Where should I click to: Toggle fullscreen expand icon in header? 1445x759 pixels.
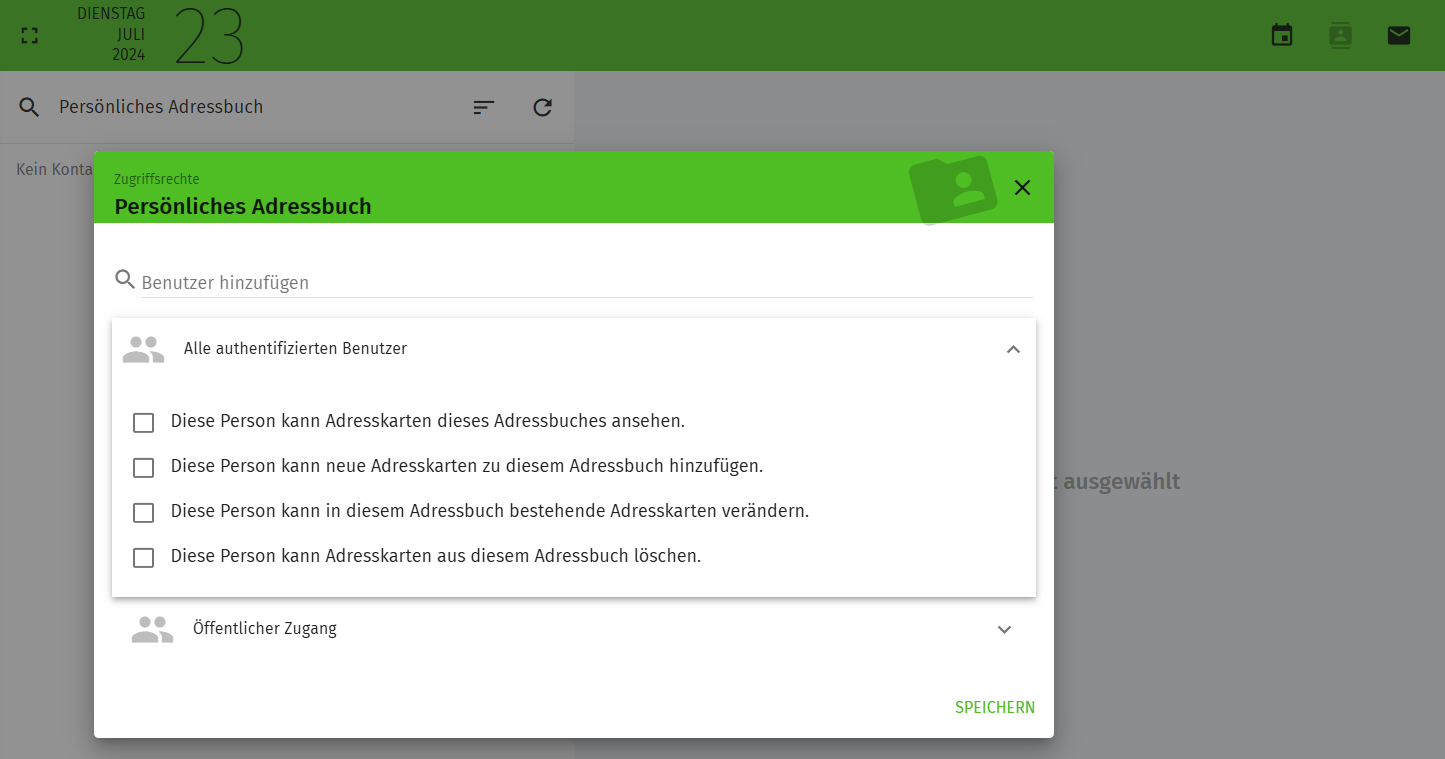point(30,35)
